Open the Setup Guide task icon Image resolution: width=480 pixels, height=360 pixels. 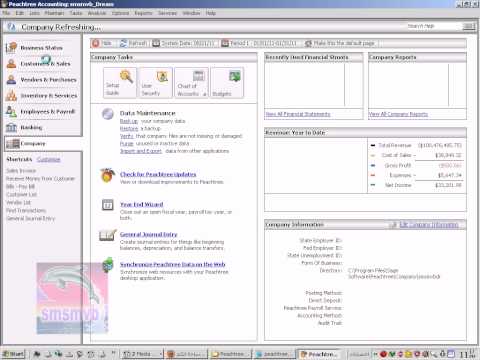pyautogui.click(x=120, y=82)
